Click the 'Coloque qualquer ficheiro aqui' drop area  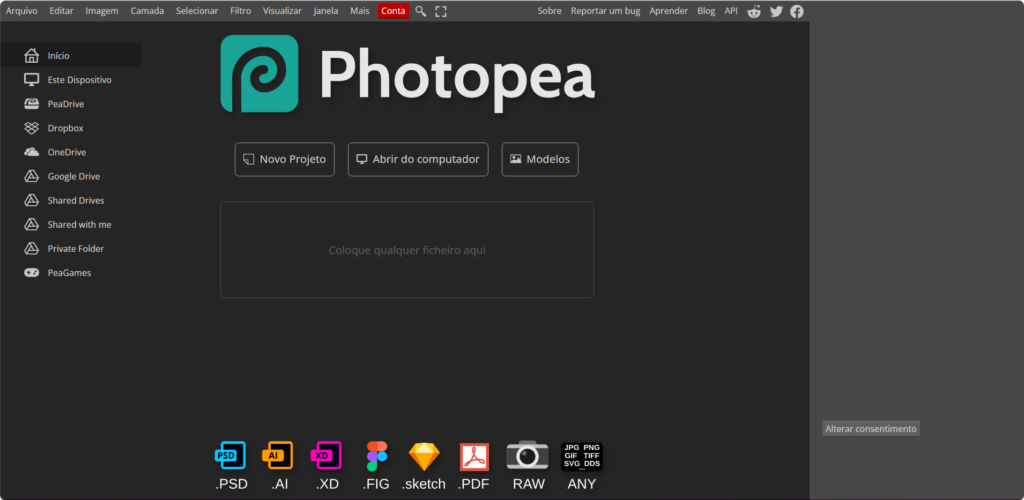407,250
